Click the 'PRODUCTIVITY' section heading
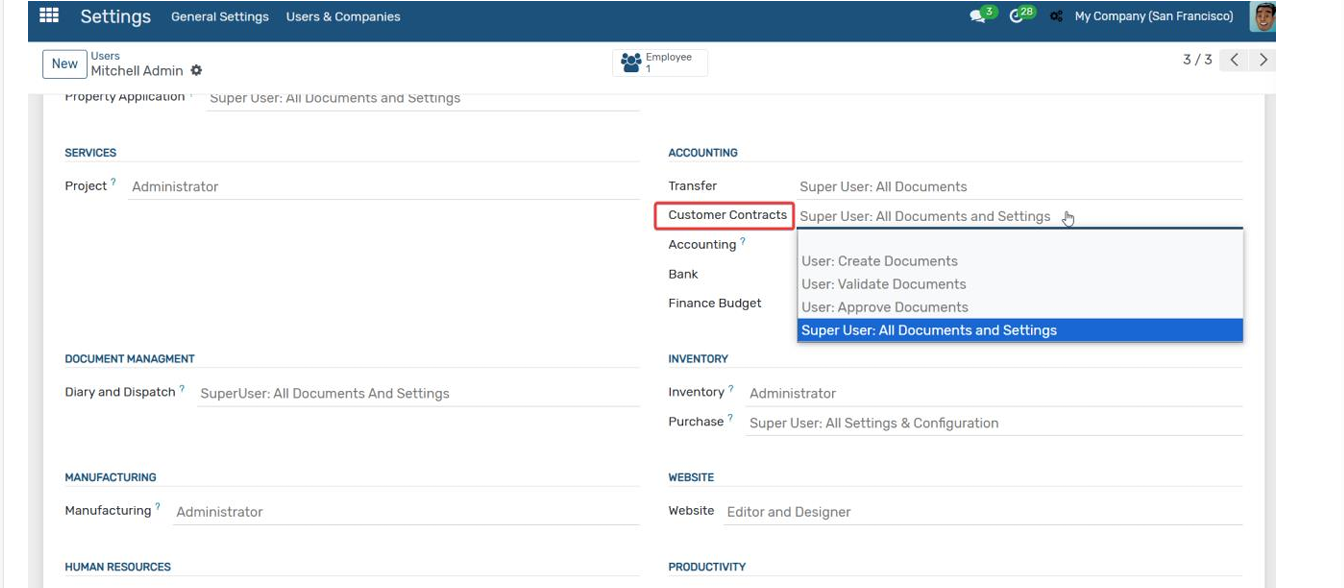The image size is (1344, 588). 707,567
